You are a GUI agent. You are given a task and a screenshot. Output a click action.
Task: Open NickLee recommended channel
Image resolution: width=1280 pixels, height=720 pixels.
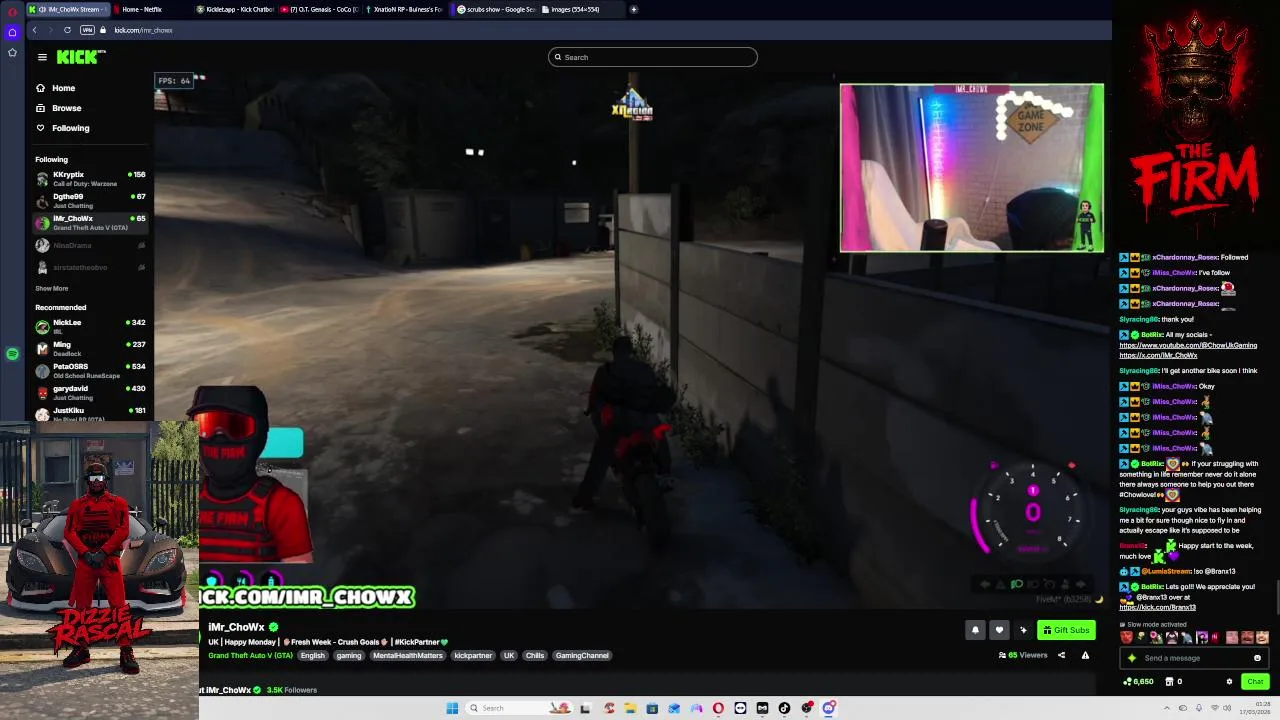tap(90, 327)
